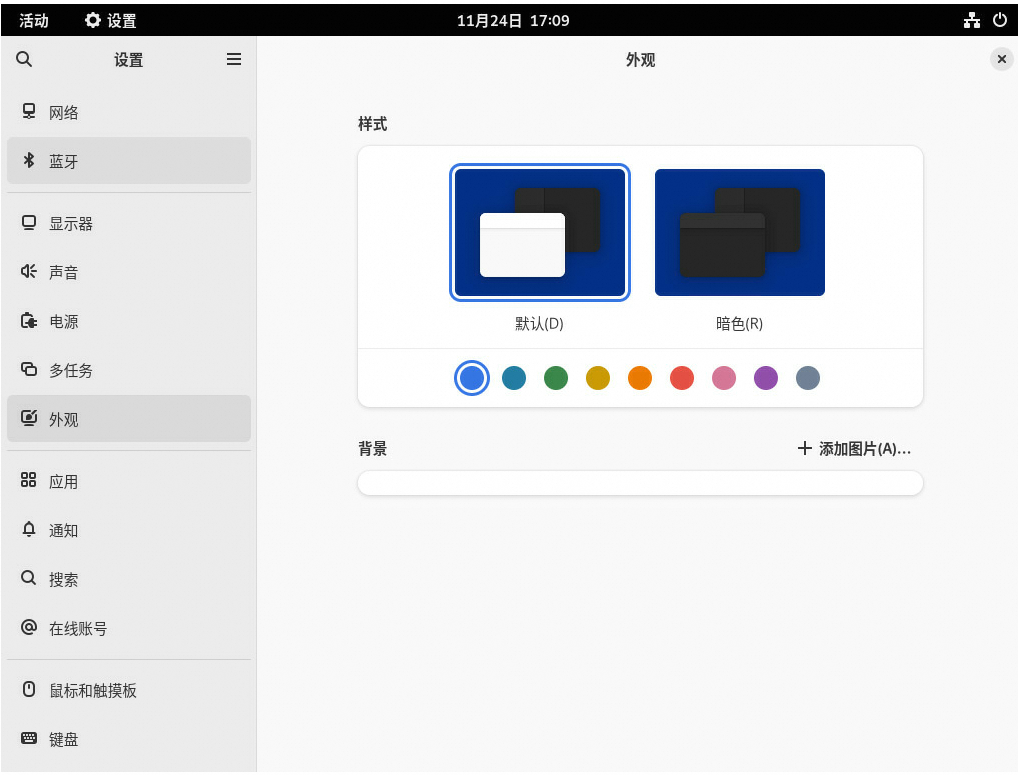Pick the green accent color swatch
The width and height of the screenshot is (1018, 775).
556,378
